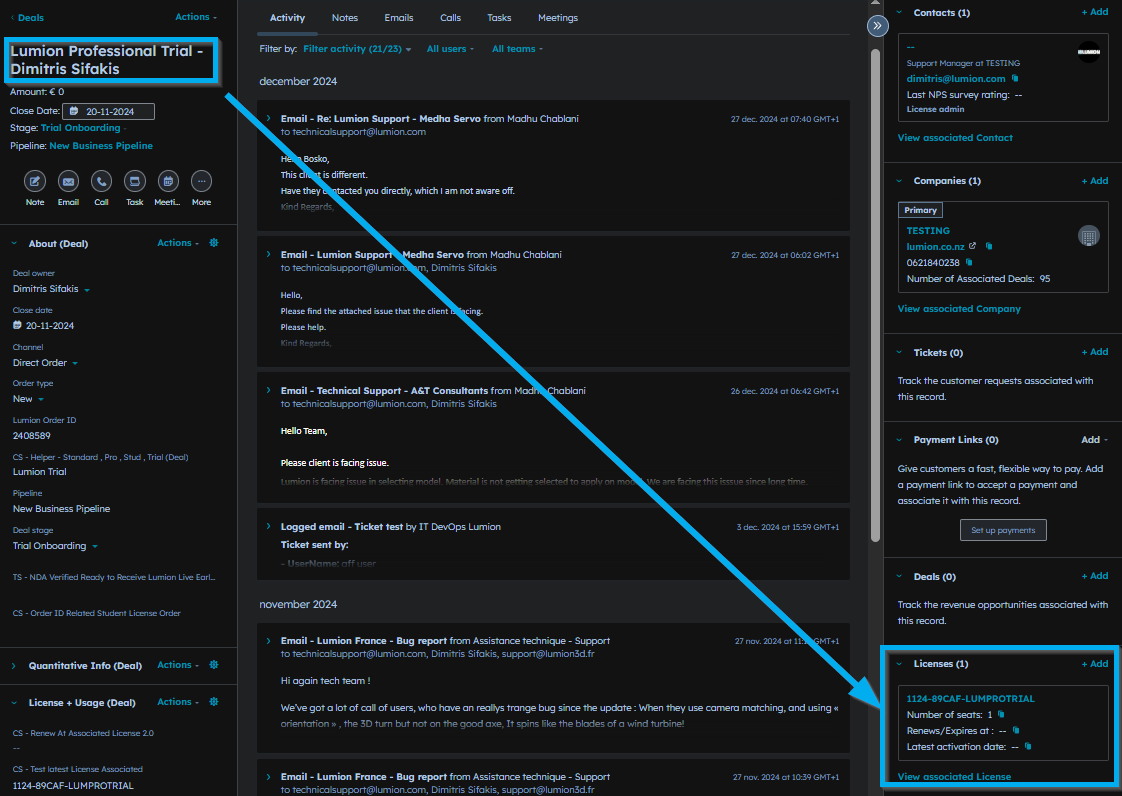This screenshot has height=796, width=1122.
Task: Click the Task action icon
Action: coord(134,181)
